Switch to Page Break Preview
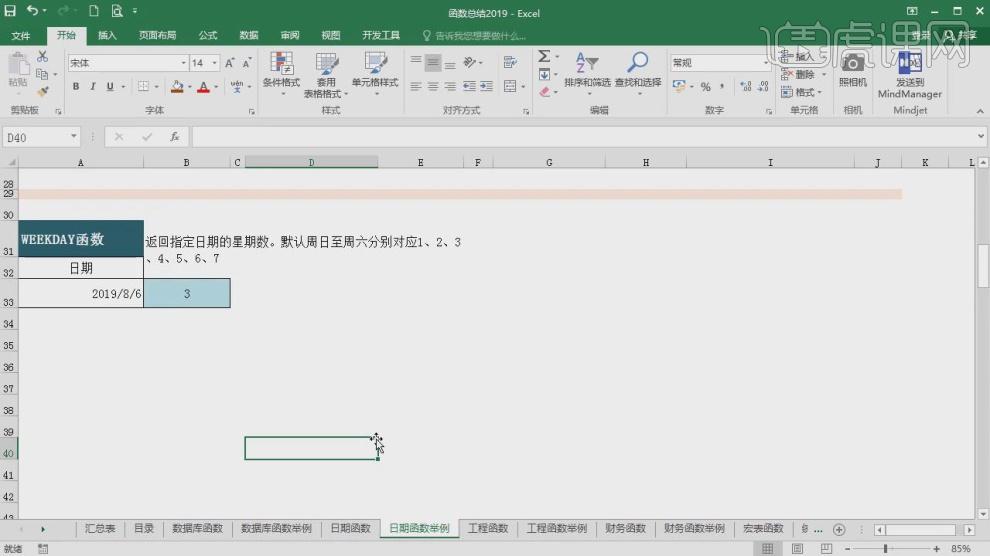The height and width of the screenshot is (556, 990). tap(826, 548)
